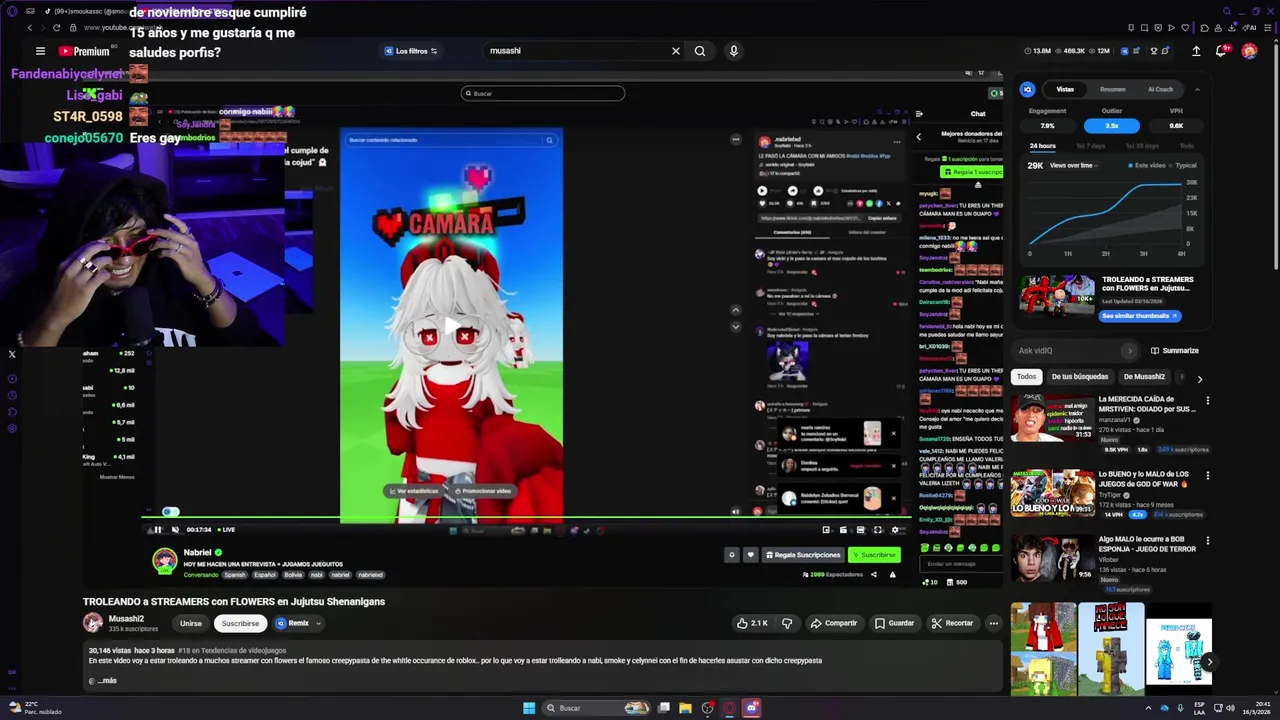Open the vidIQ panel video thumbnail

pos(1057,296)
